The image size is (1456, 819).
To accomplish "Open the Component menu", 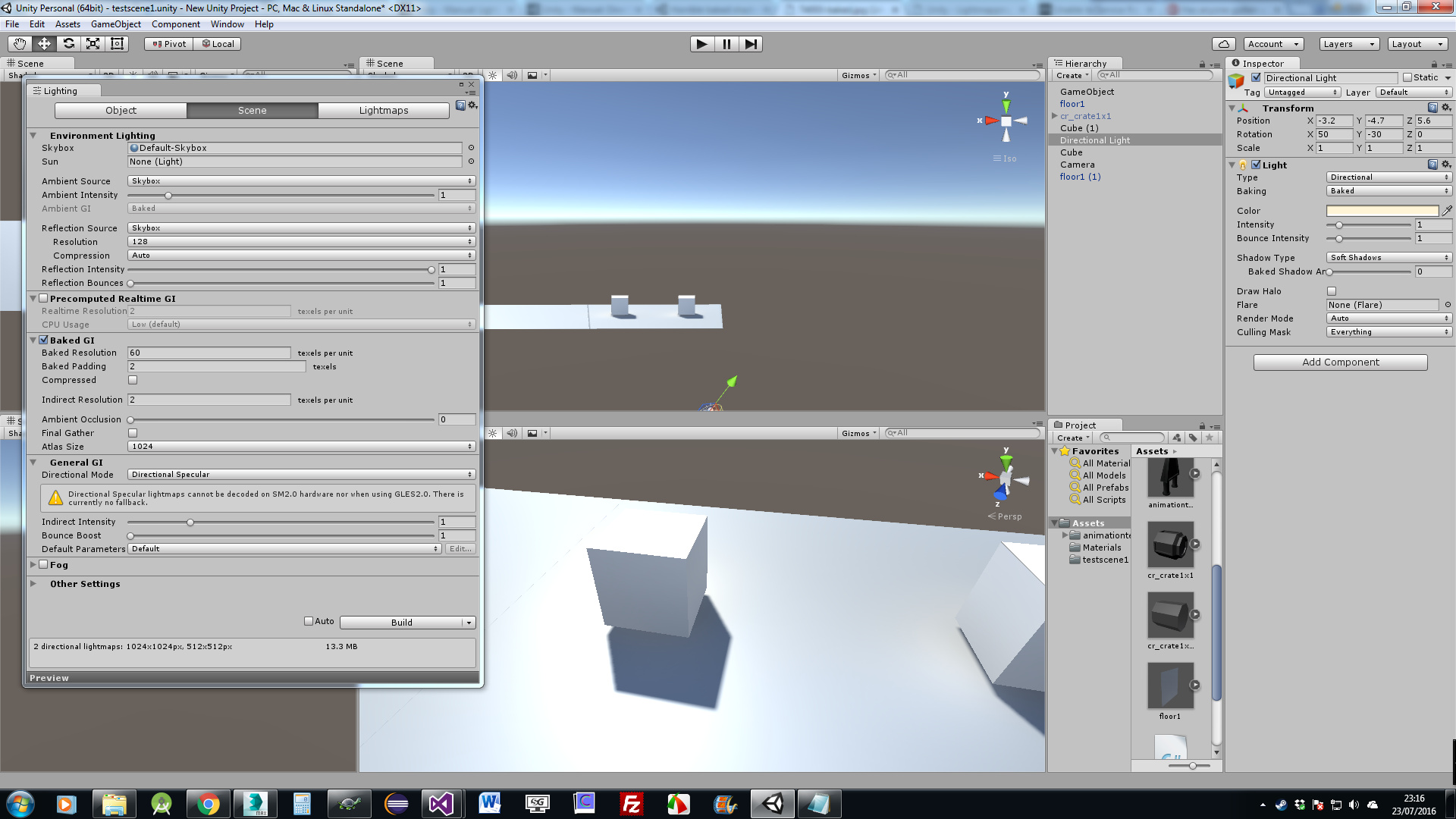I will (176, 24).
